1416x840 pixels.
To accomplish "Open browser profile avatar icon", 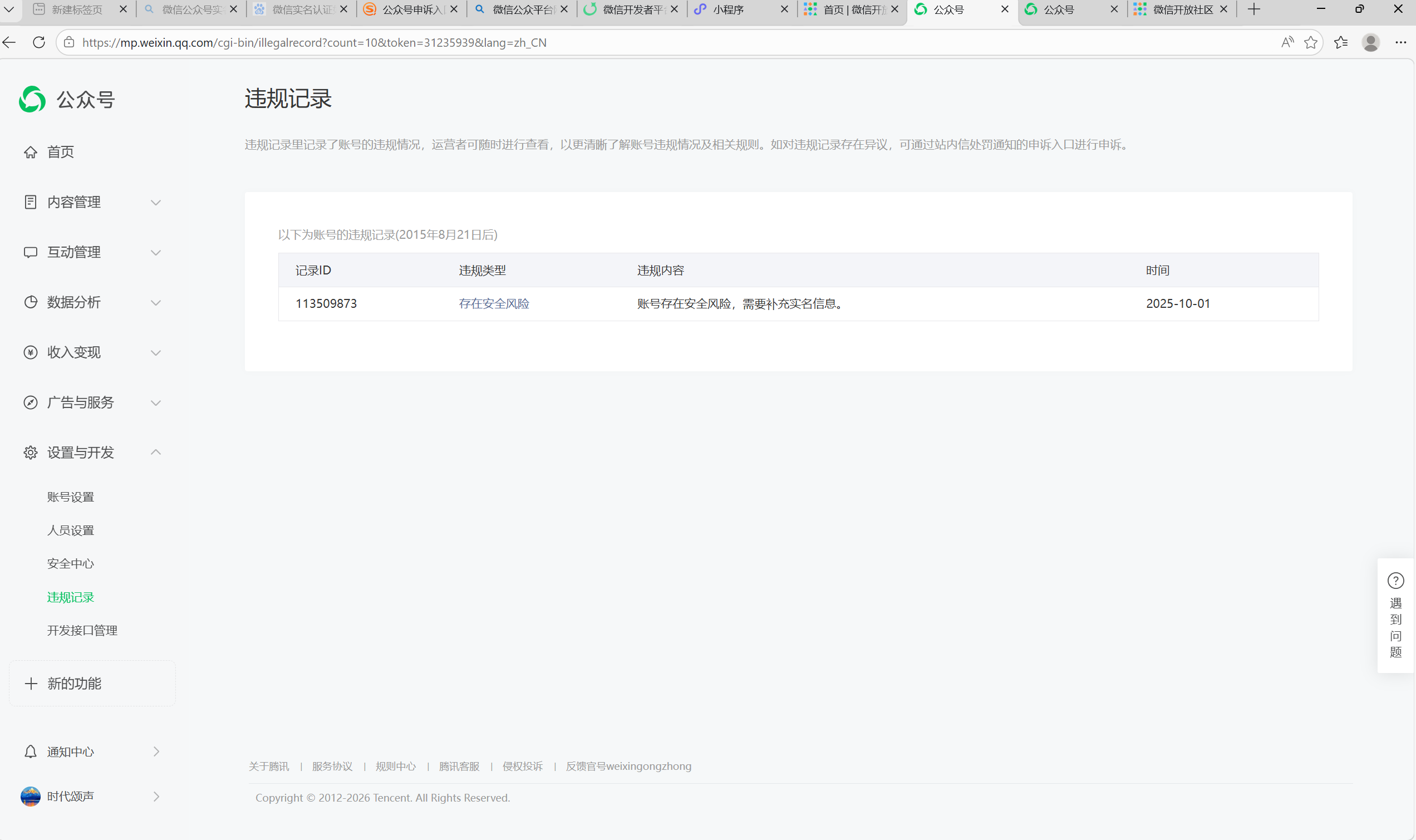I will [1370, 42].
